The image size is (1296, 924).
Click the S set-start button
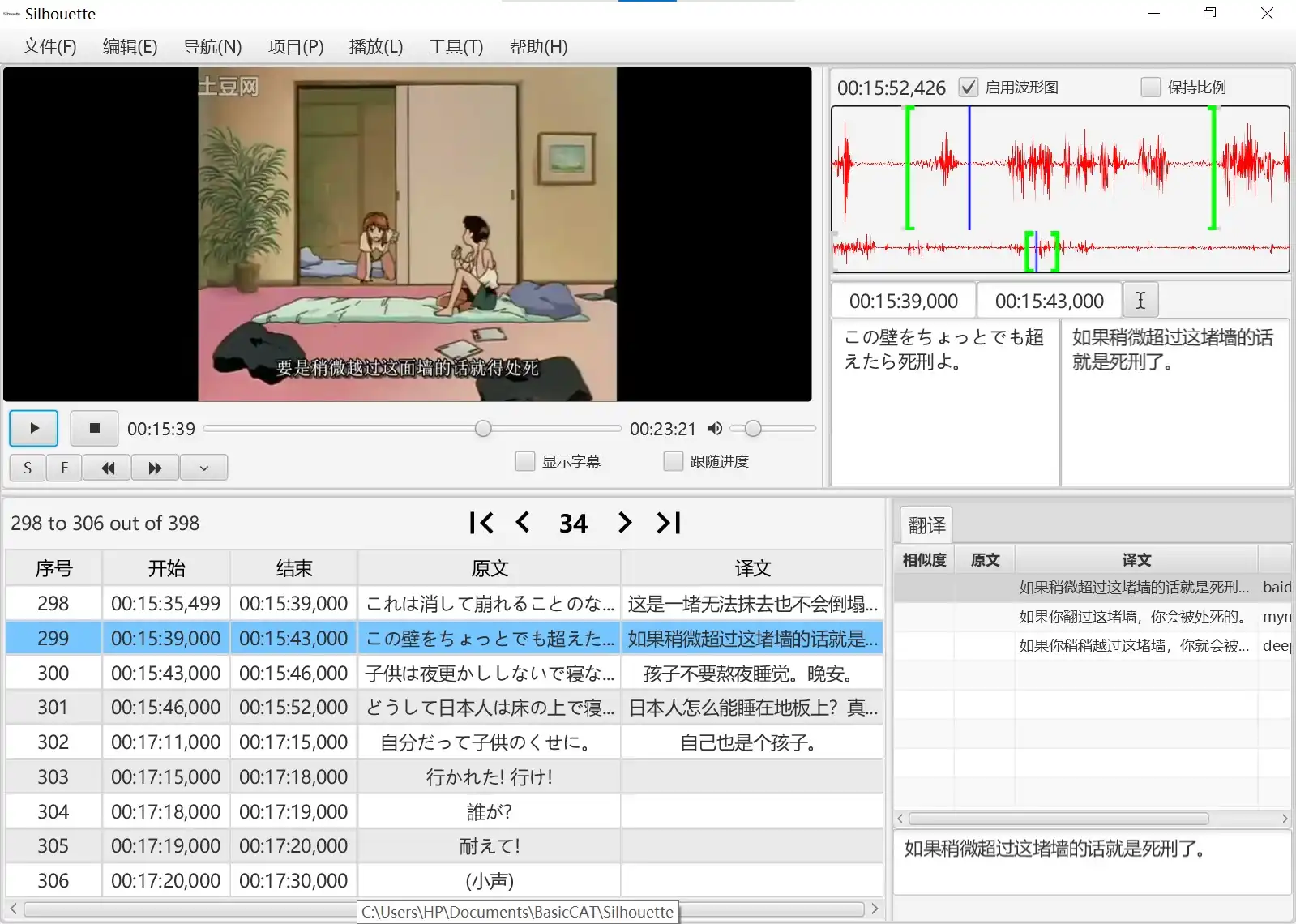28,468
